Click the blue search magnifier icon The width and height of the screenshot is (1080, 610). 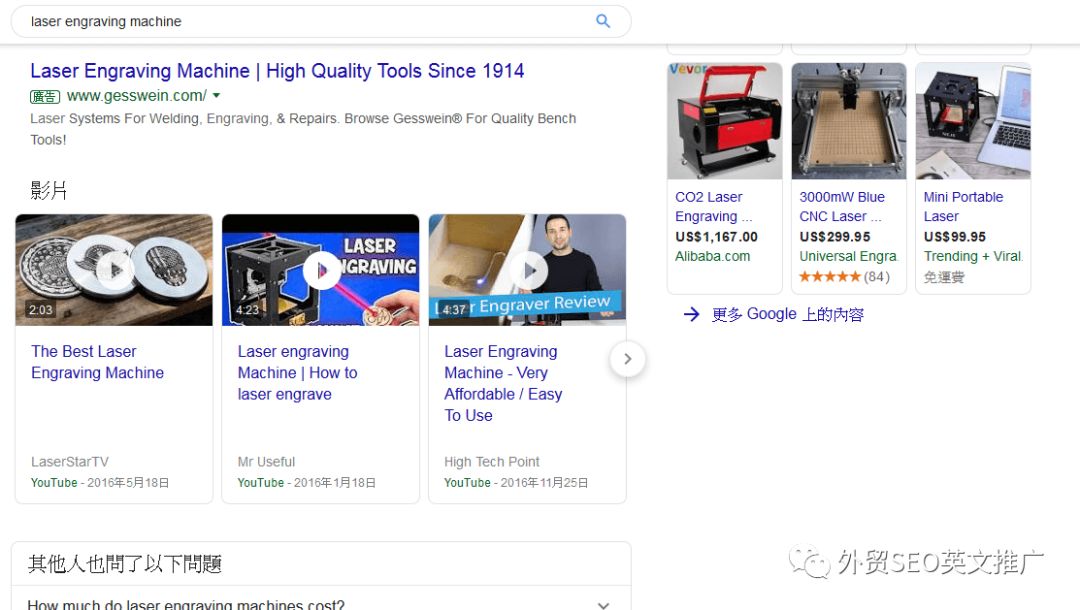click(x=603, y=21)
